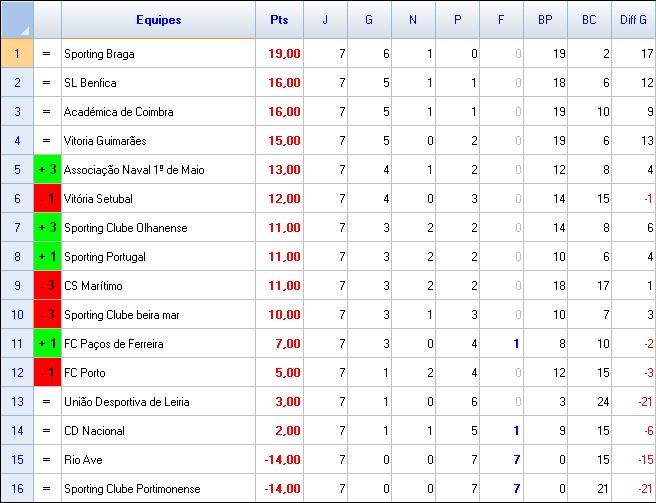Screen dimensions: 656x503
Task: Sort by the Pts column header
Action: (279, 20)
